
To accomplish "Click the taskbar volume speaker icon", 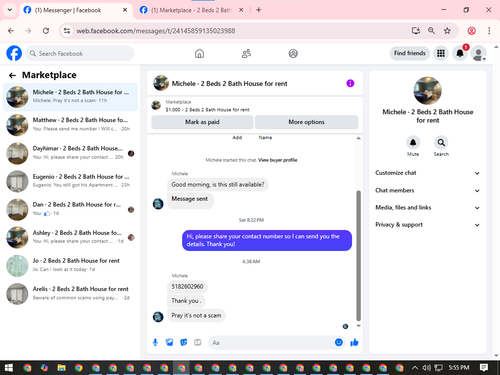I will point(426,368).
